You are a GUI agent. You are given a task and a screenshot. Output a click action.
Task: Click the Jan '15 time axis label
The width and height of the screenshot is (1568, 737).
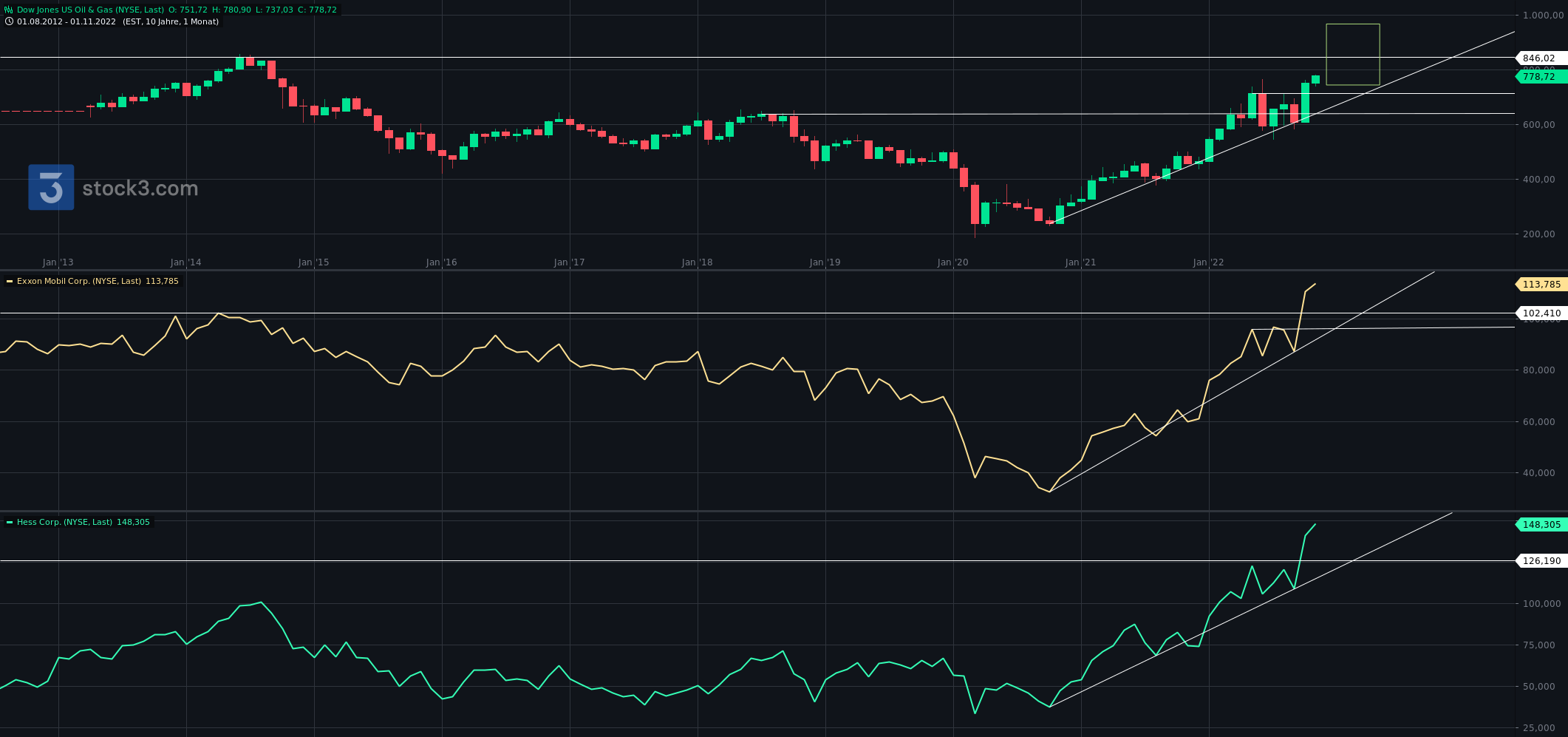[314, 262]
